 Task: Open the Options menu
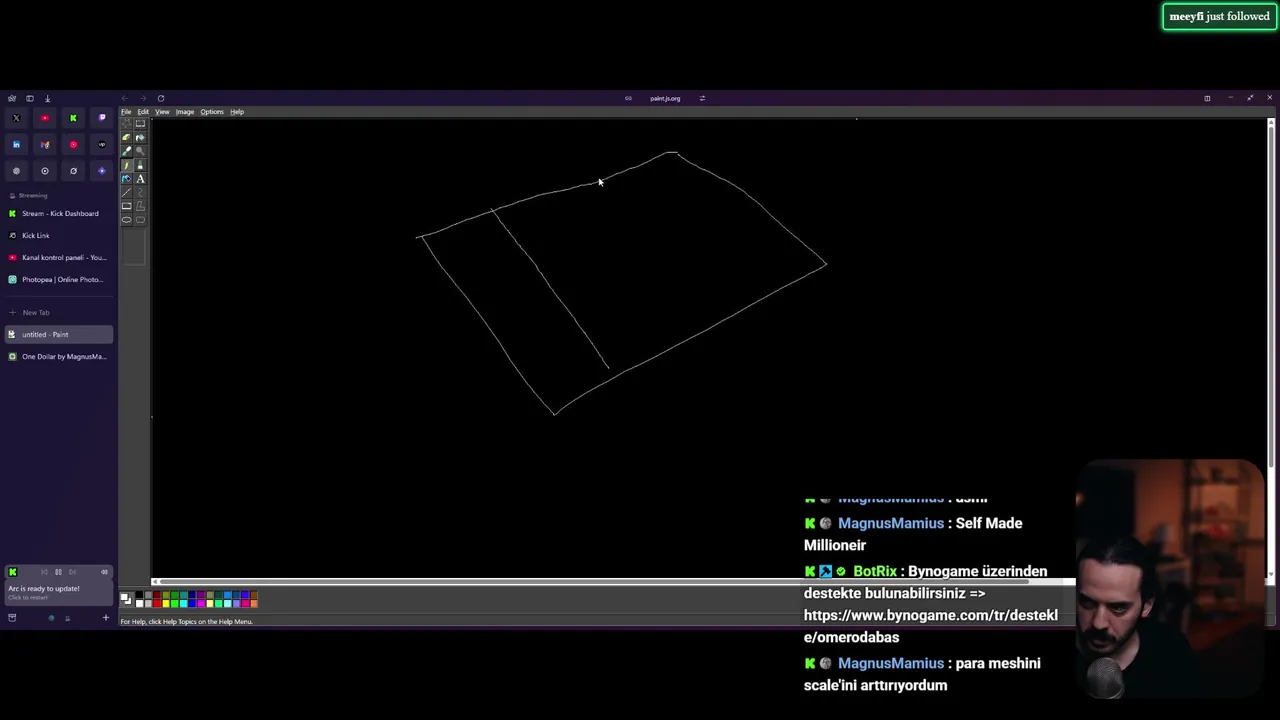tap(212, 112)
